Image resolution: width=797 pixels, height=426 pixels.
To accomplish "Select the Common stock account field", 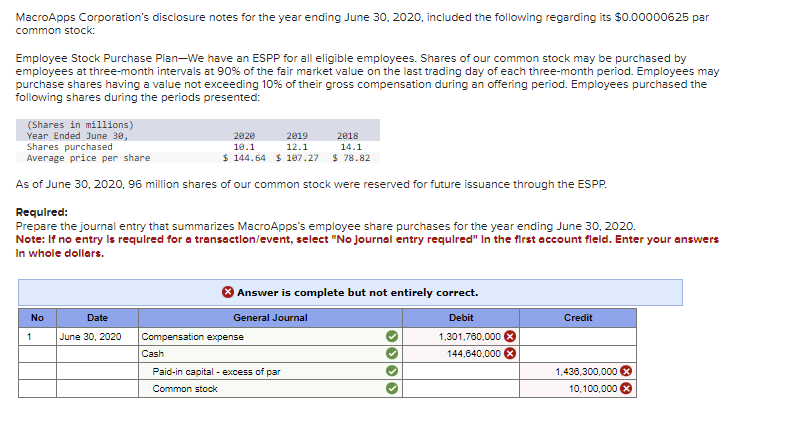I will tap(270, 389).
